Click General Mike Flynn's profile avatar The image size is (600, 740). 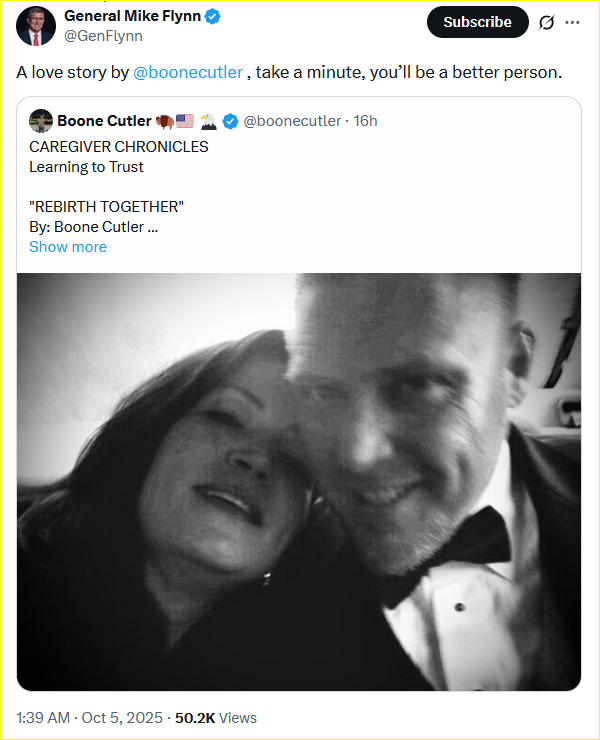36,26
